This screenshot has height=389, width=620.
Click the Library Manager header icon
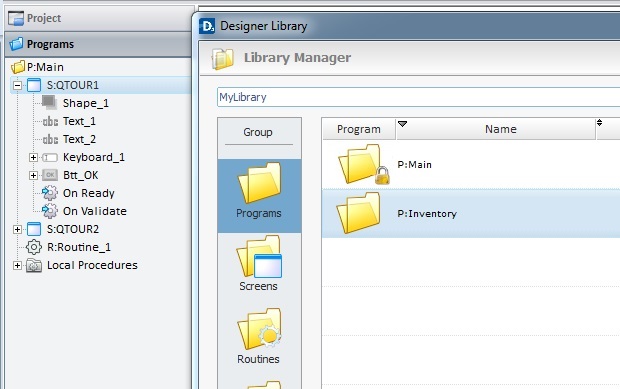coord(222,59)
